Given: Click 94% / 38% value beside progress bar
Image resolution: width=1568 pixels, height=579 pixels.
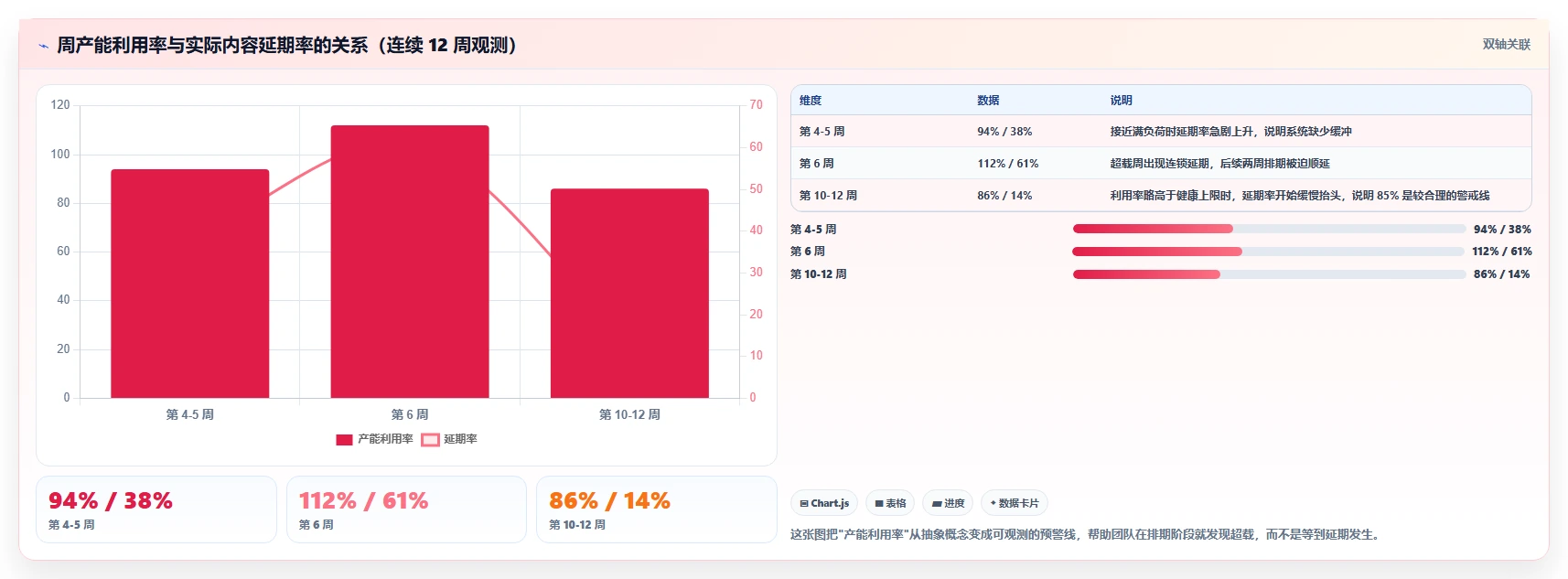Looking at the screenshot, I should 1502,230.
